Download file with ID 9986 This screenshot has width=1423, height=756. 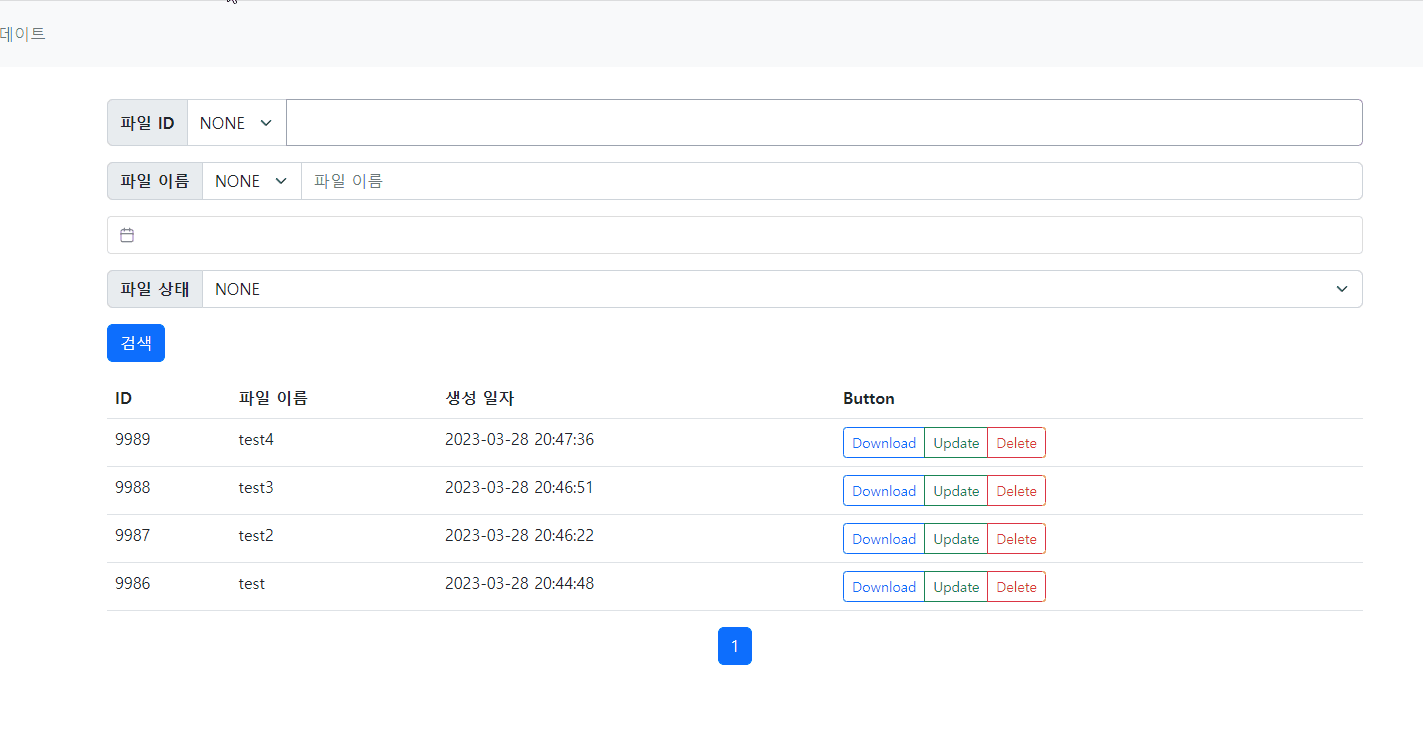(x=884, y=587)
